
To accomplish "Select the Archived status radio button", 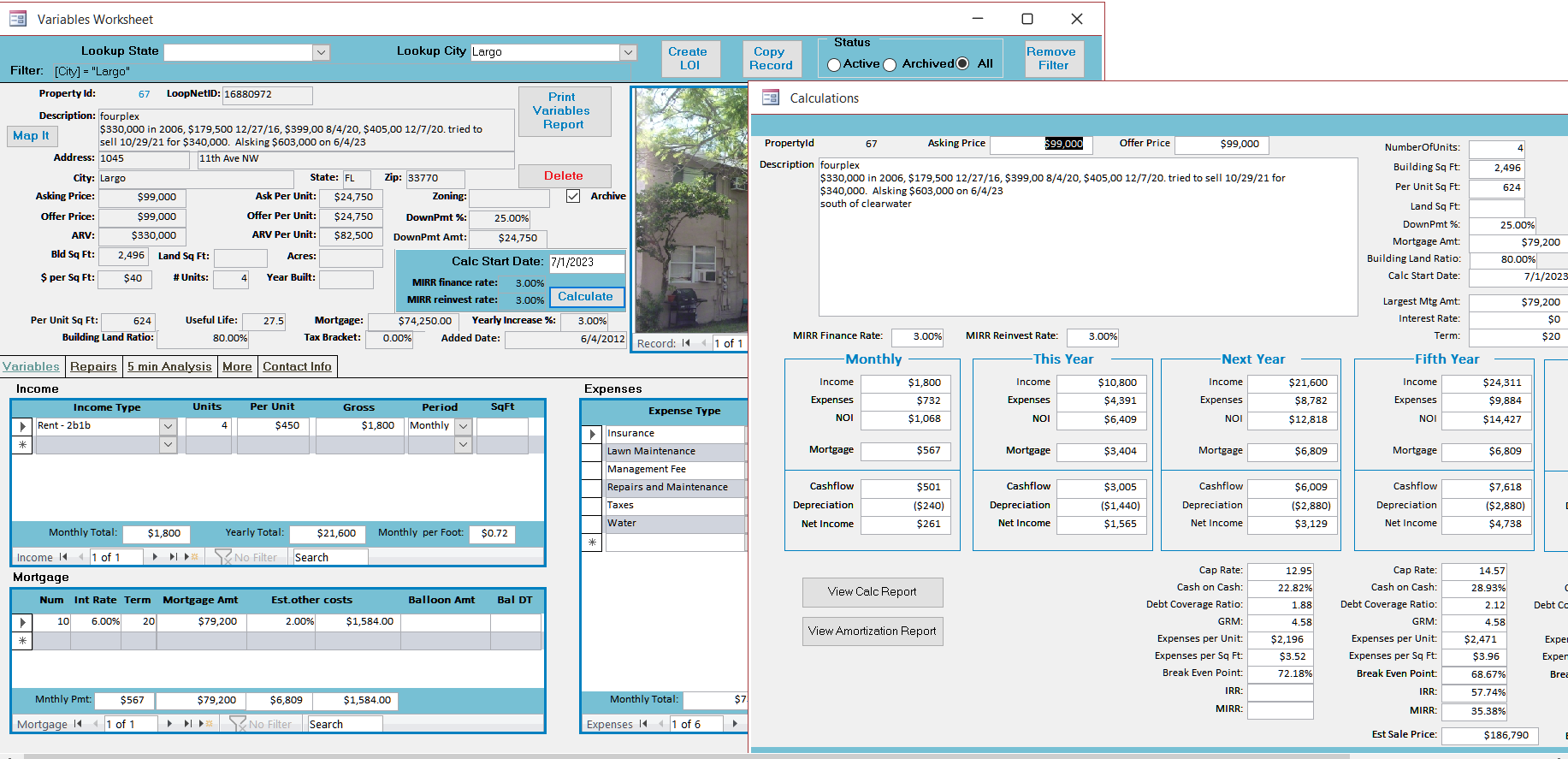I will coord(890,64).
